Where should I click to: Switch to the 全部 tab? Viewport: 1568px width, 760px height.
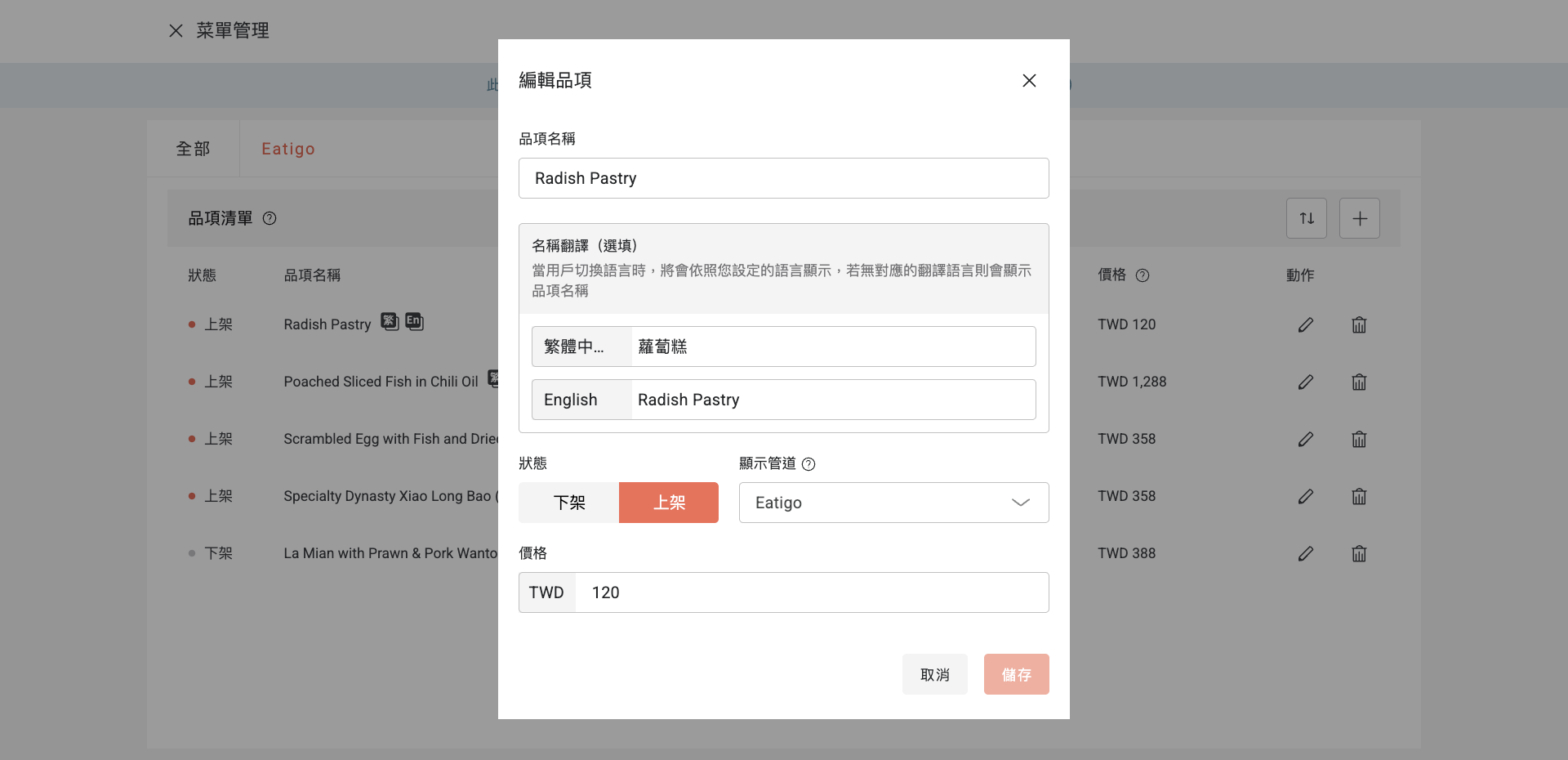pyautogui.click(x=193, y=149)
